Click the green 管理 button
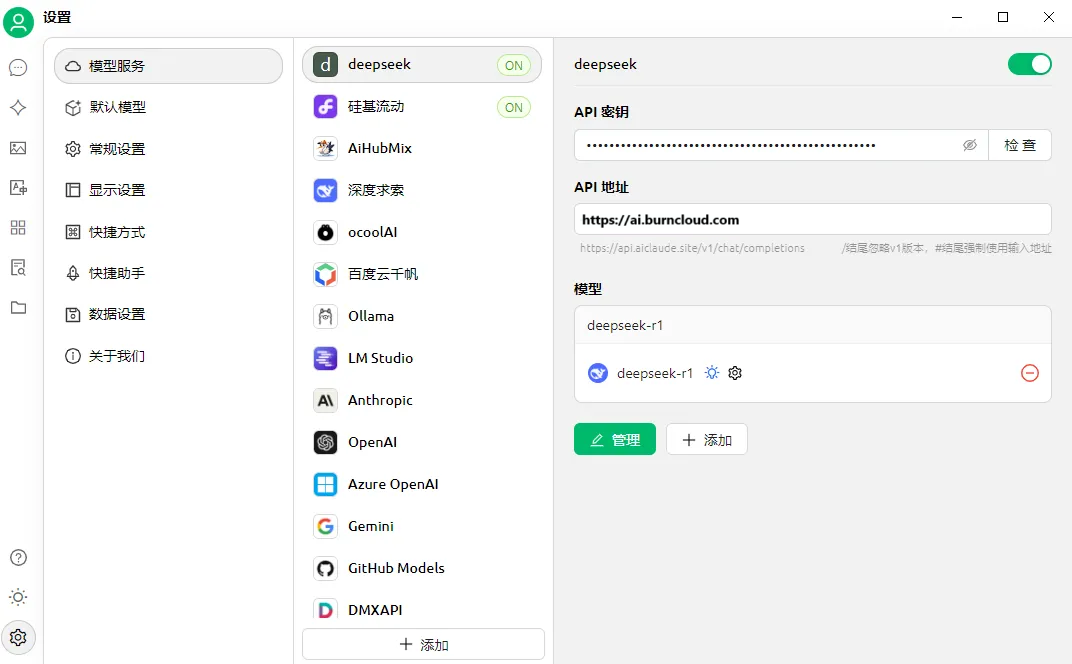Viewport: 1072px width, 664px height. 614,440
